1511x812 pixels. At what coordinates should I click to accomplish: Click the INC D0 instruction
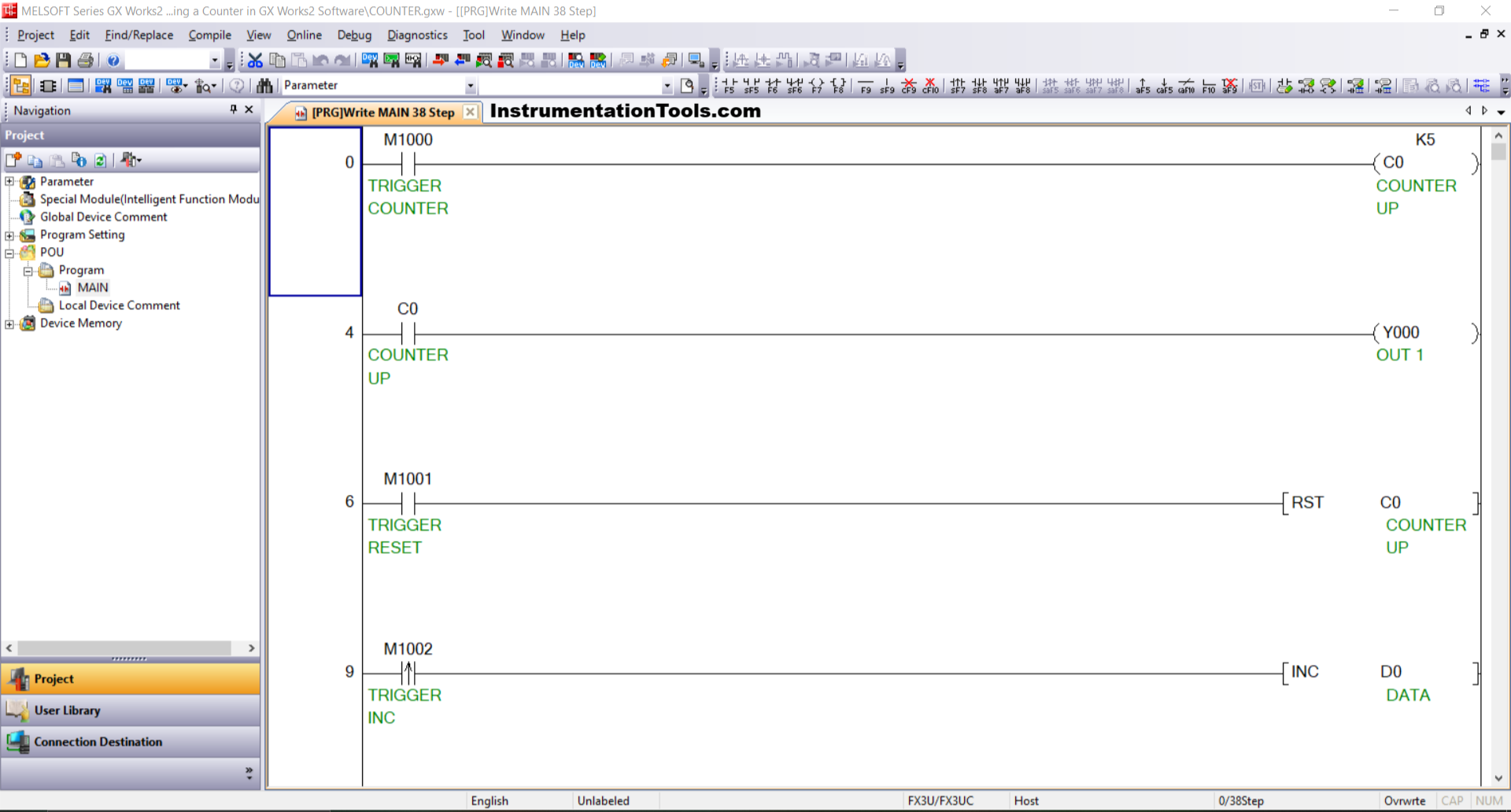pyautogui.click(x=1381, y=672)
